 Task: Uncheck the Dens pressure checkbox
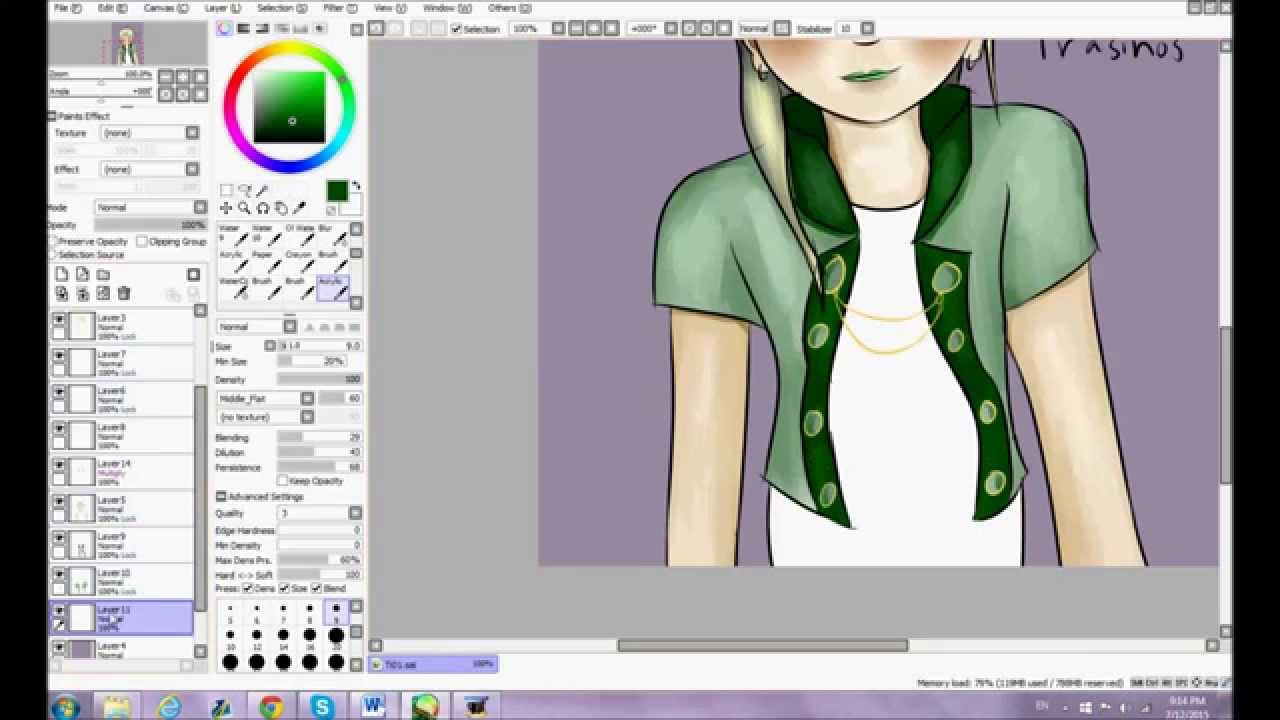click(248, 588)
